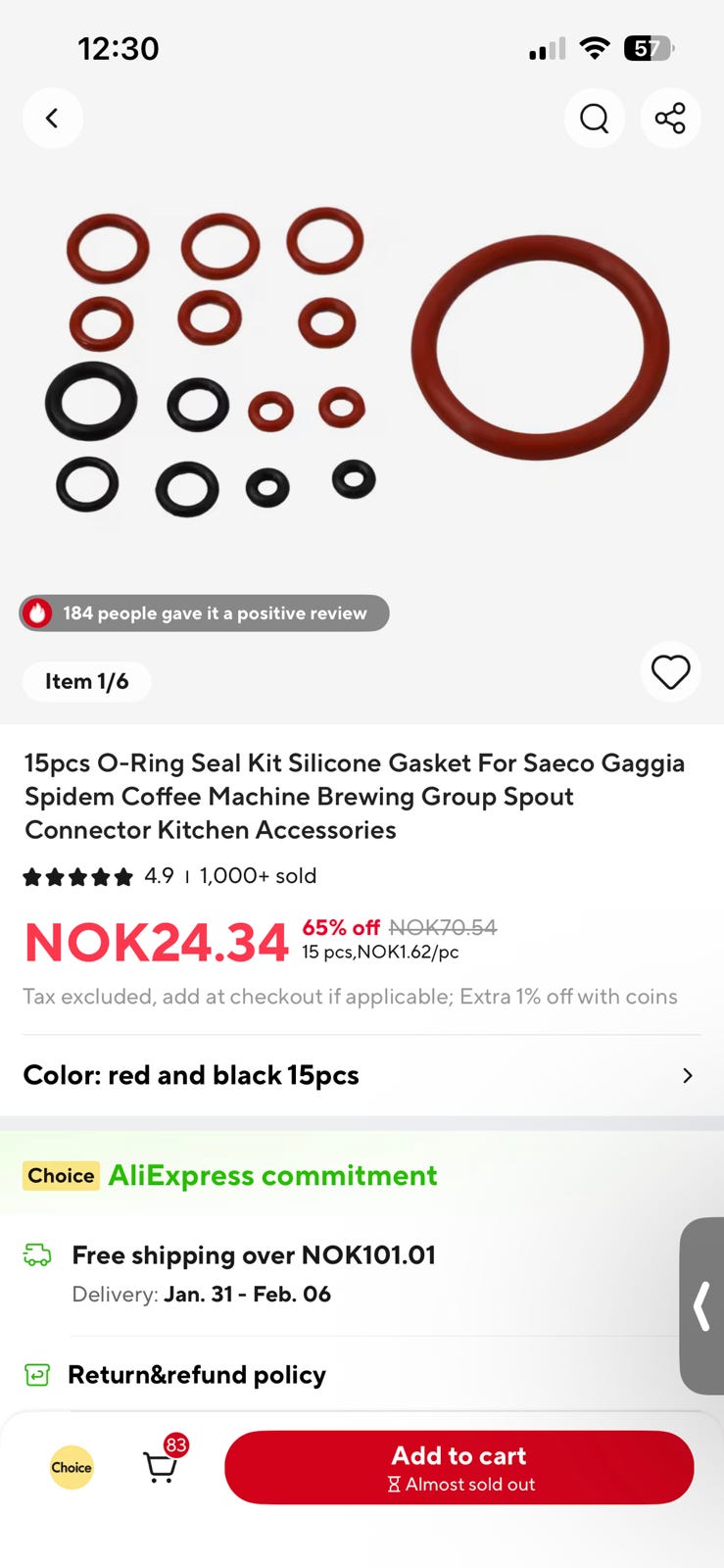Image resolution: width=724 pixels, height=1568 pixels.
Task: Open 184 people positive review banner
Action: tap(215, 613)
